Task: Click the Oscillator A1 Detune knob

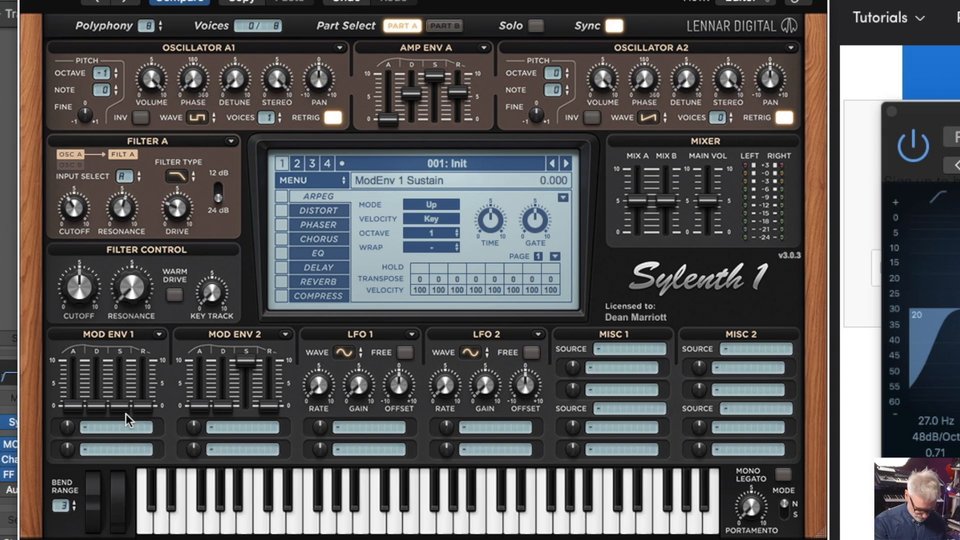Action: coord(234,79)
